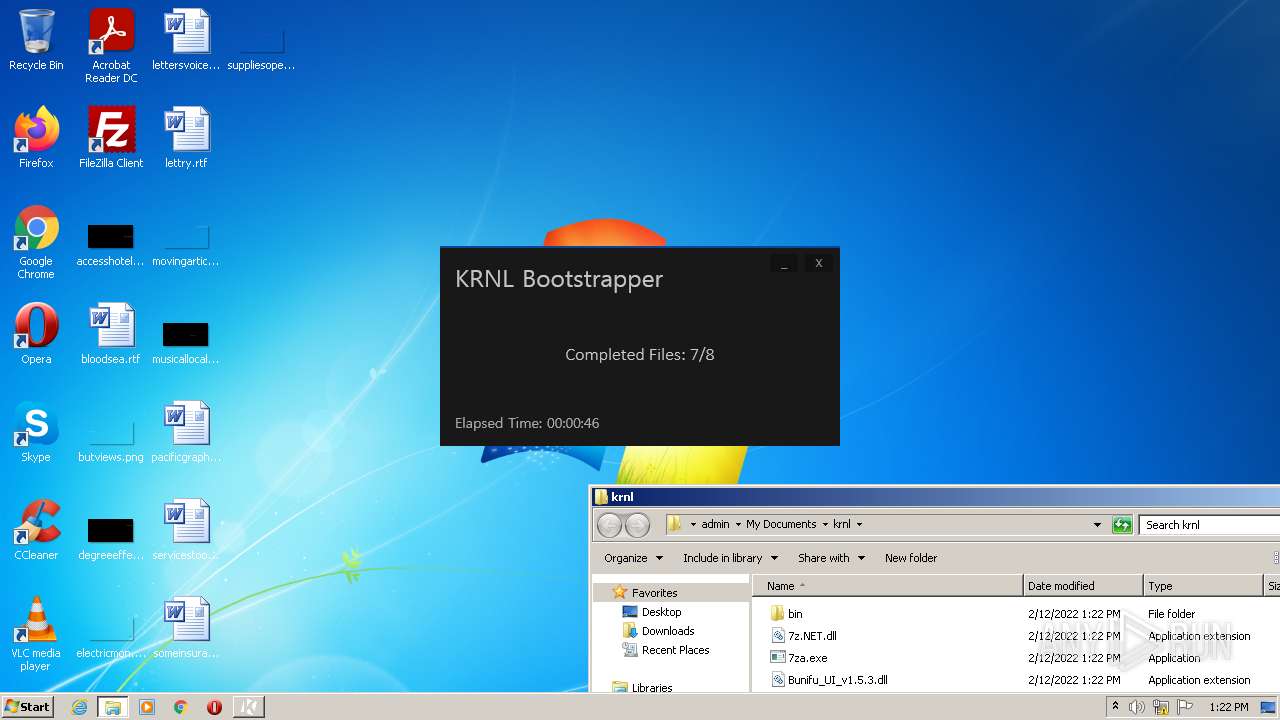This screenshot has width=1280, height=720.
Task: Switch to Windows Explorer taskbar button
Action: click(113, 707)
